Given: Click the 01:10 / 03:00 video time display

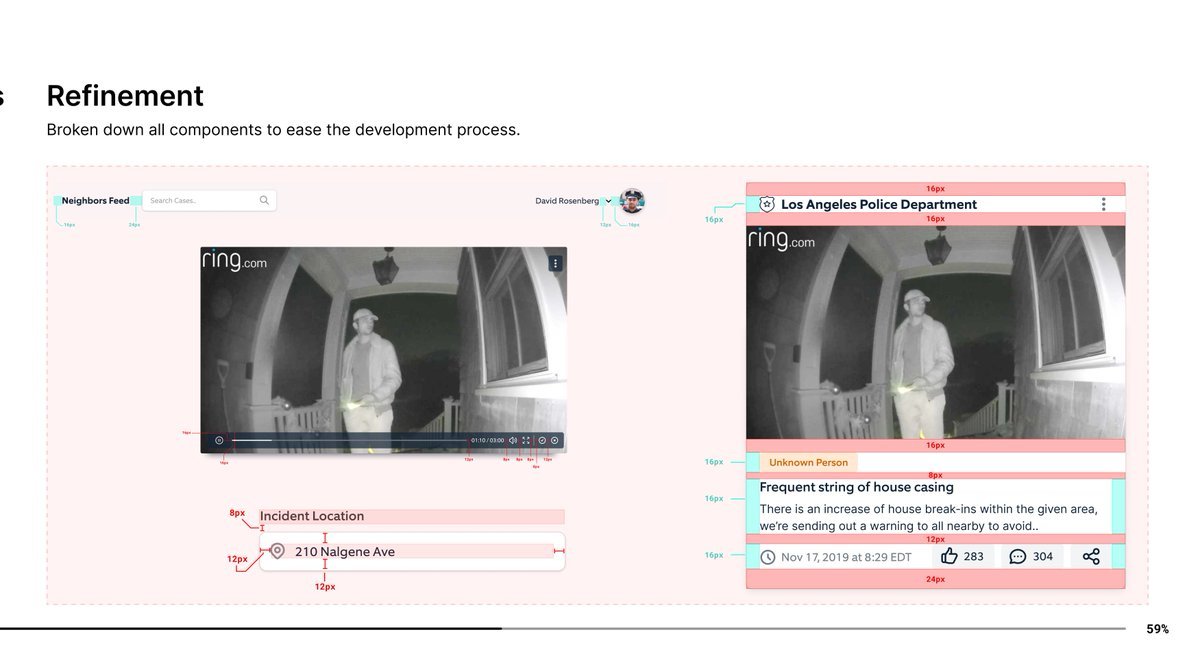Looking at the screenshot, I should point(487,440).
